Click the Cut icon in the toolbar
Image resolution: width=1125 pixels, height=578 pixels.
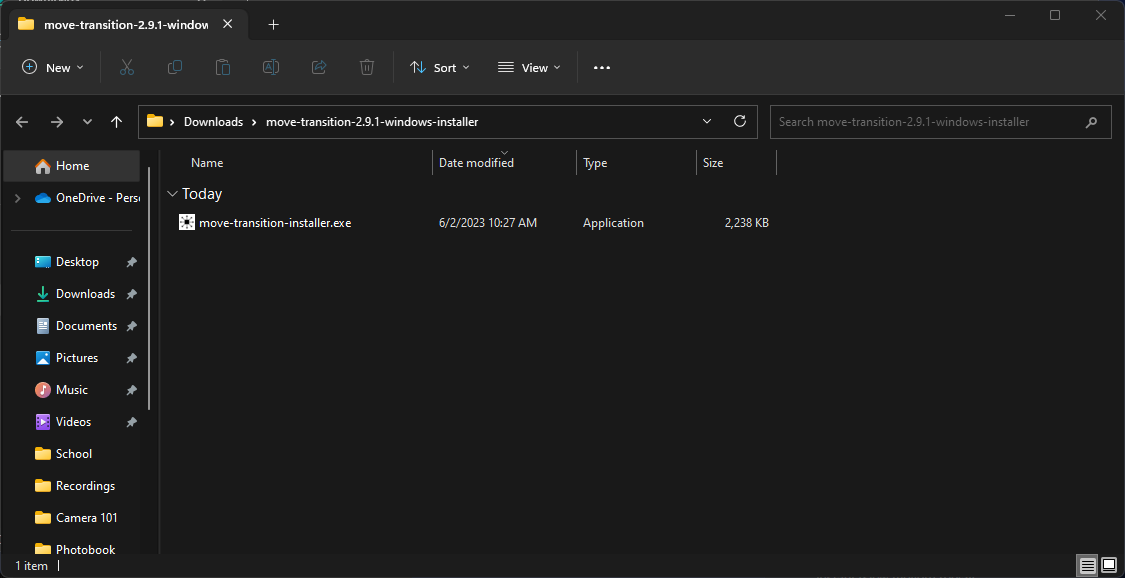tap(126, 67)
